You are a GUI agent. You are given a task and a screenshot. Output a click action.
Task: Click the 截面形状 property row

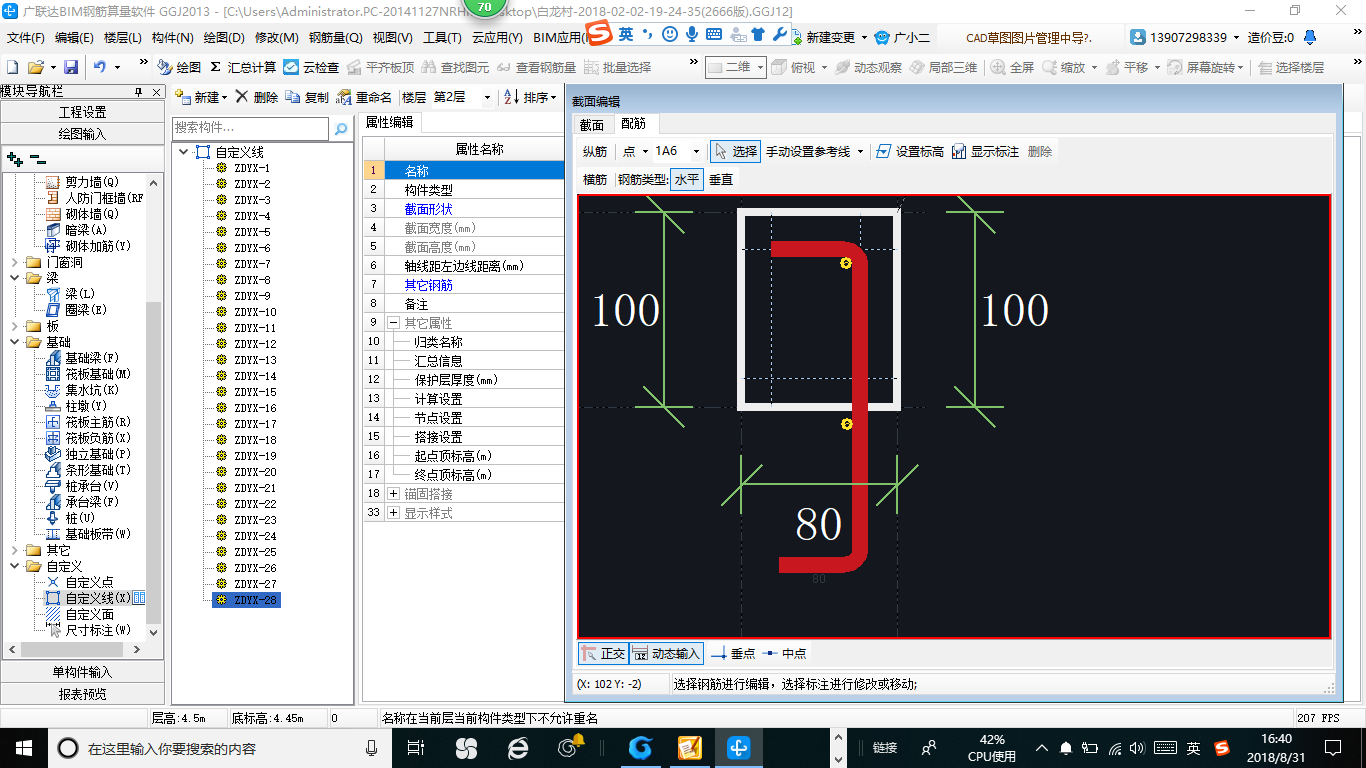[462, 209]
